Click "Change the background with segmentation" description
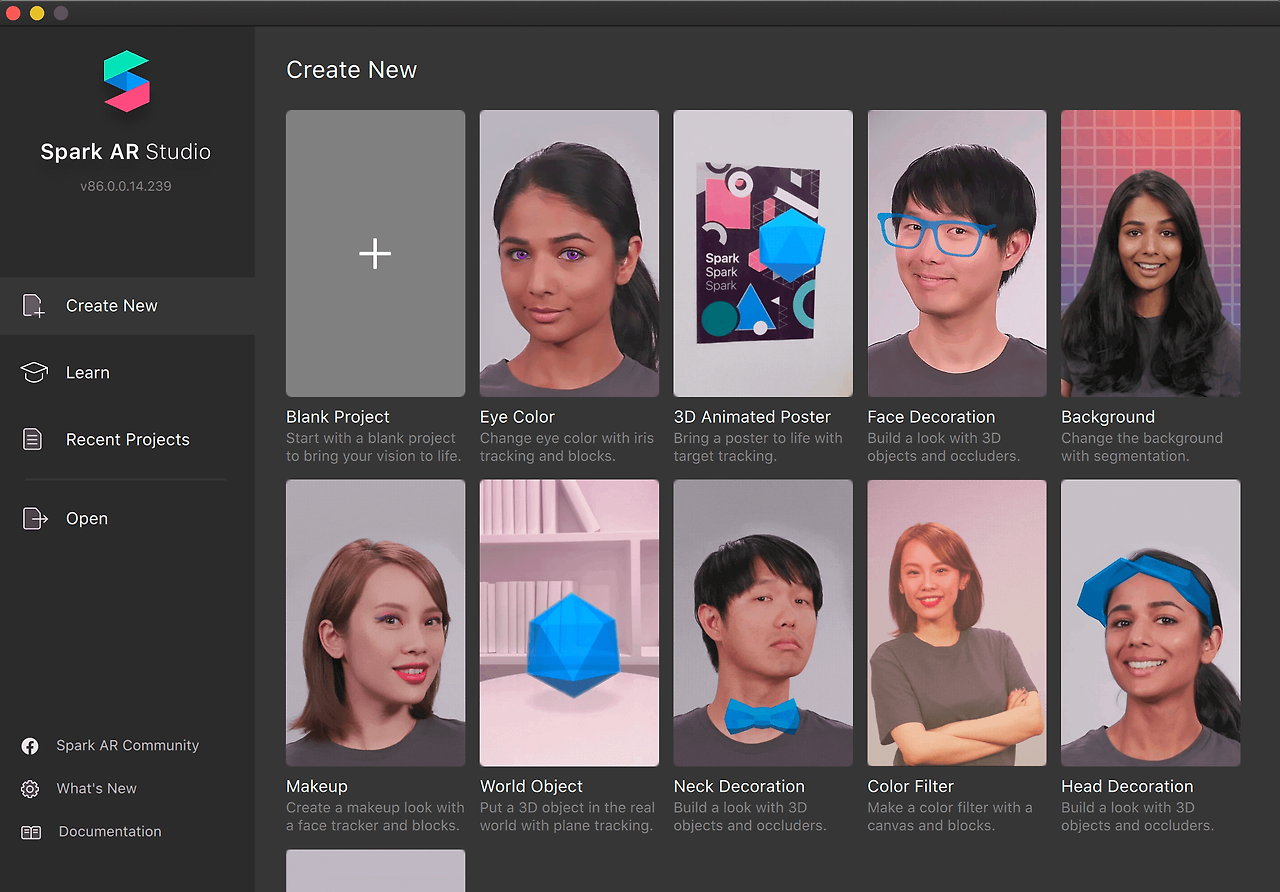Screen dimensions: 1280x892 click(1142, 447)
